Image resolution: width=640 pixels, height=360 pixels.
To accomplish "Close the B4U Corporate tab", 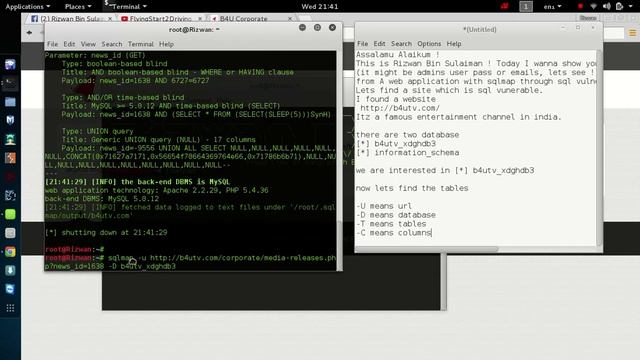I will [x=290, y=19].
